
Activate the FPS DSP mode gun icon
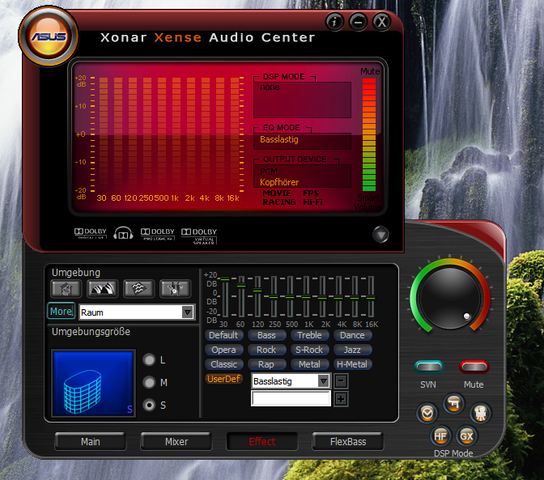453,403
